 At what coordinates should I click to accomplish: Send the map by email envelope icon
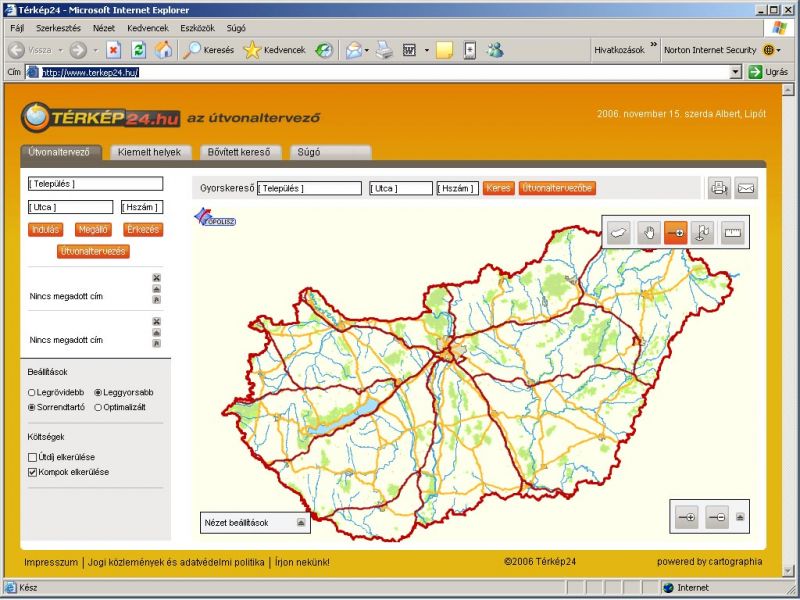pos(746,188)
